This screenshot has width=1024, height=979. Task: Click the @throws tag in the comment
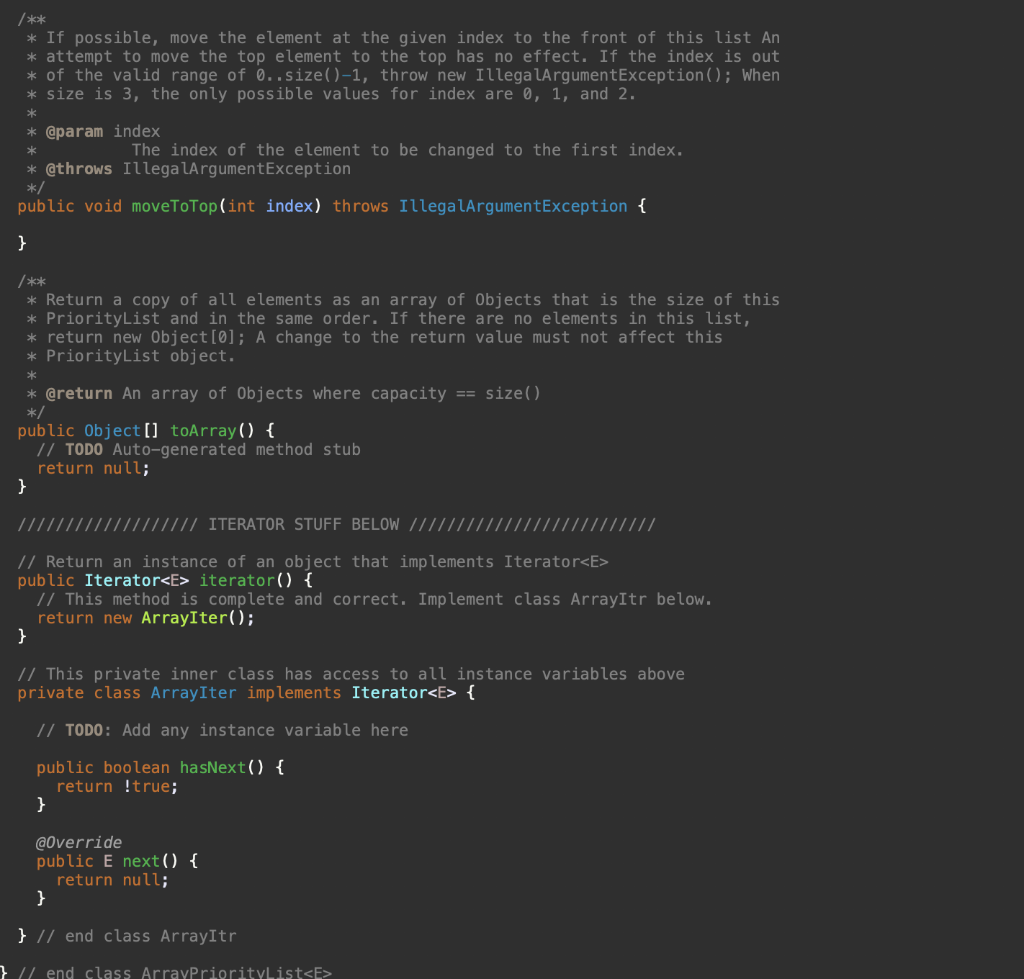(79, 169)
